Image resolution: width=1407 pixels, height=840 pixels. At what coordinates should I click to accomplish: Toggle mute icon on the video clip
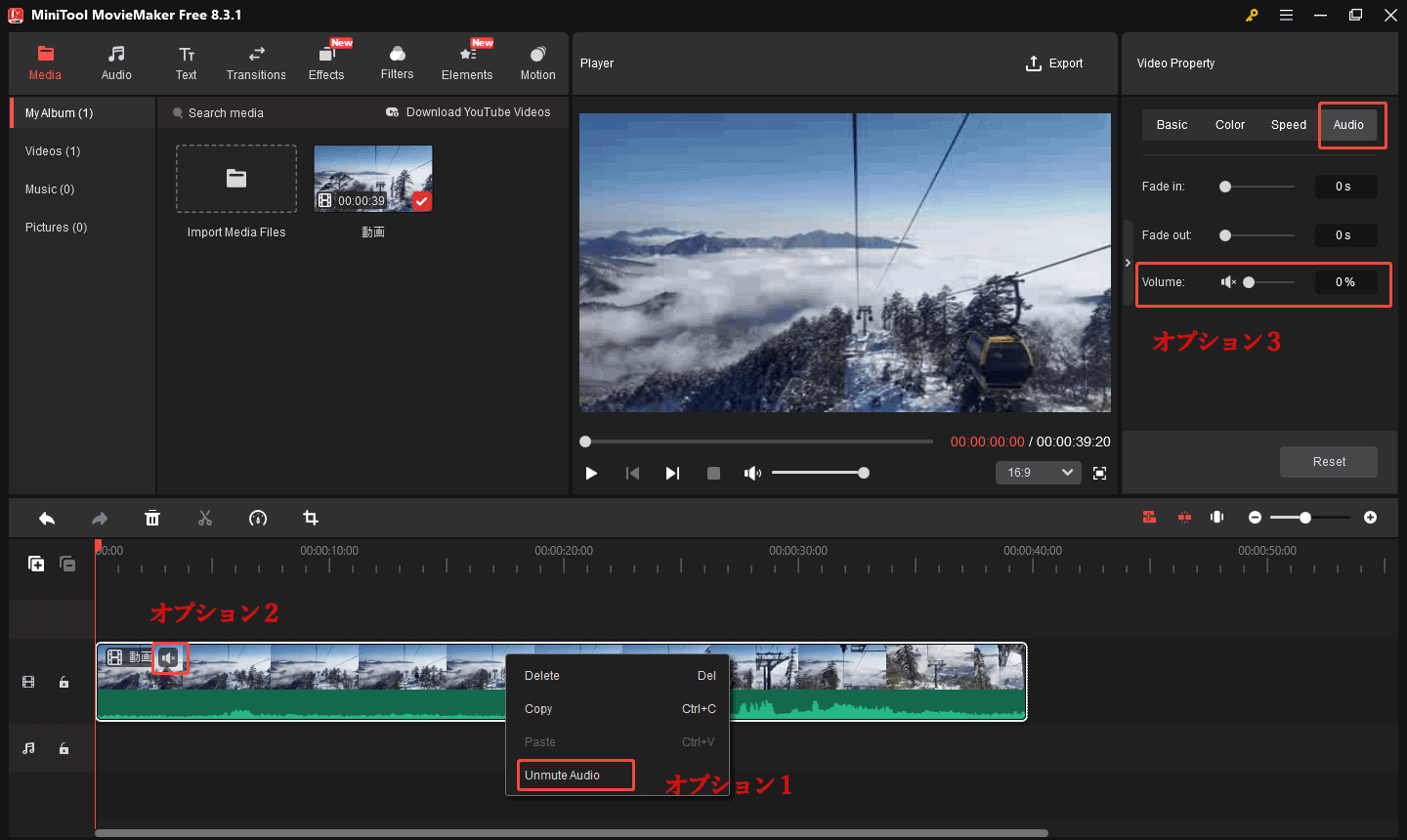click(169, 658)
